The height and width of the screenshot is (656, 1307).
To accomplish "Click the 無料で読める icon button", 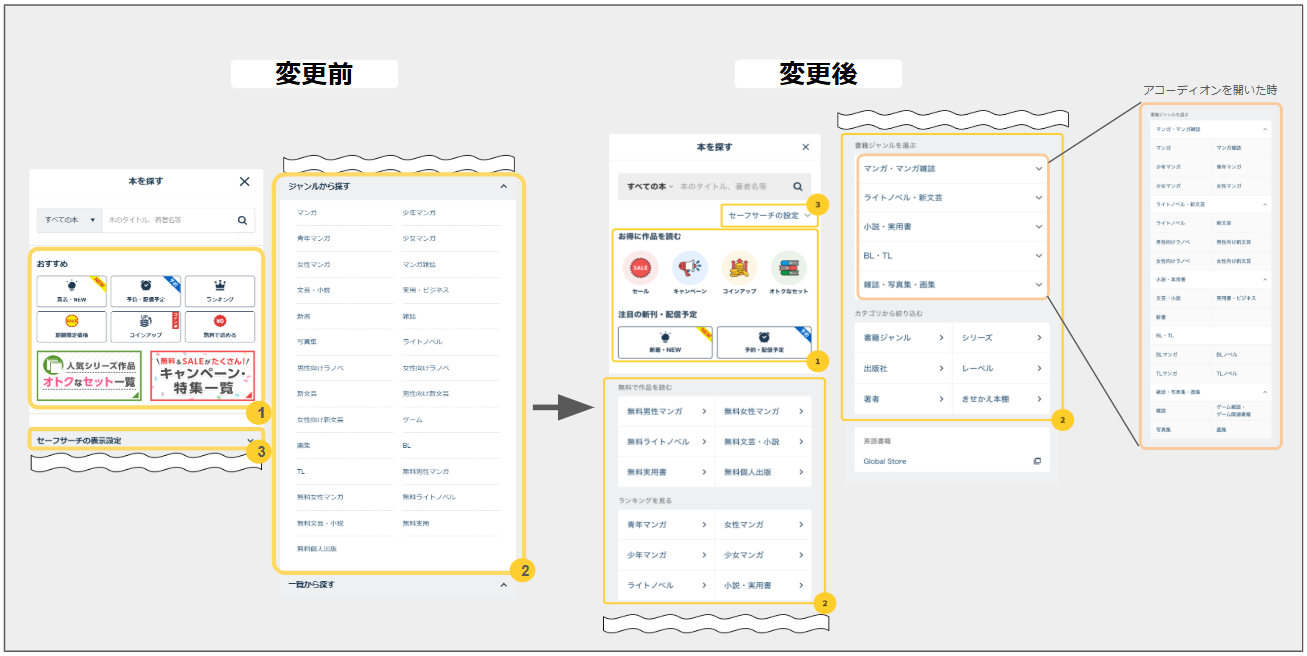I will pos(220,326).
